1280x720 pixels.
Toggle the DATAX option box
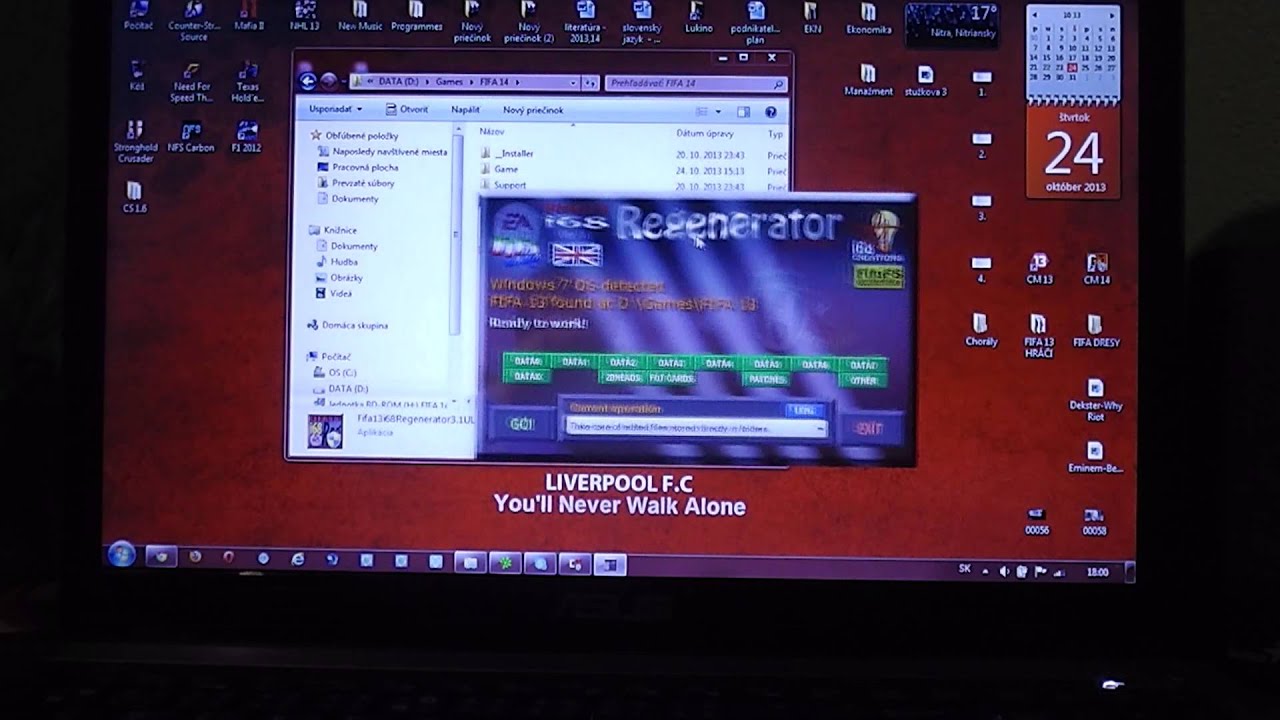(526, 377)
